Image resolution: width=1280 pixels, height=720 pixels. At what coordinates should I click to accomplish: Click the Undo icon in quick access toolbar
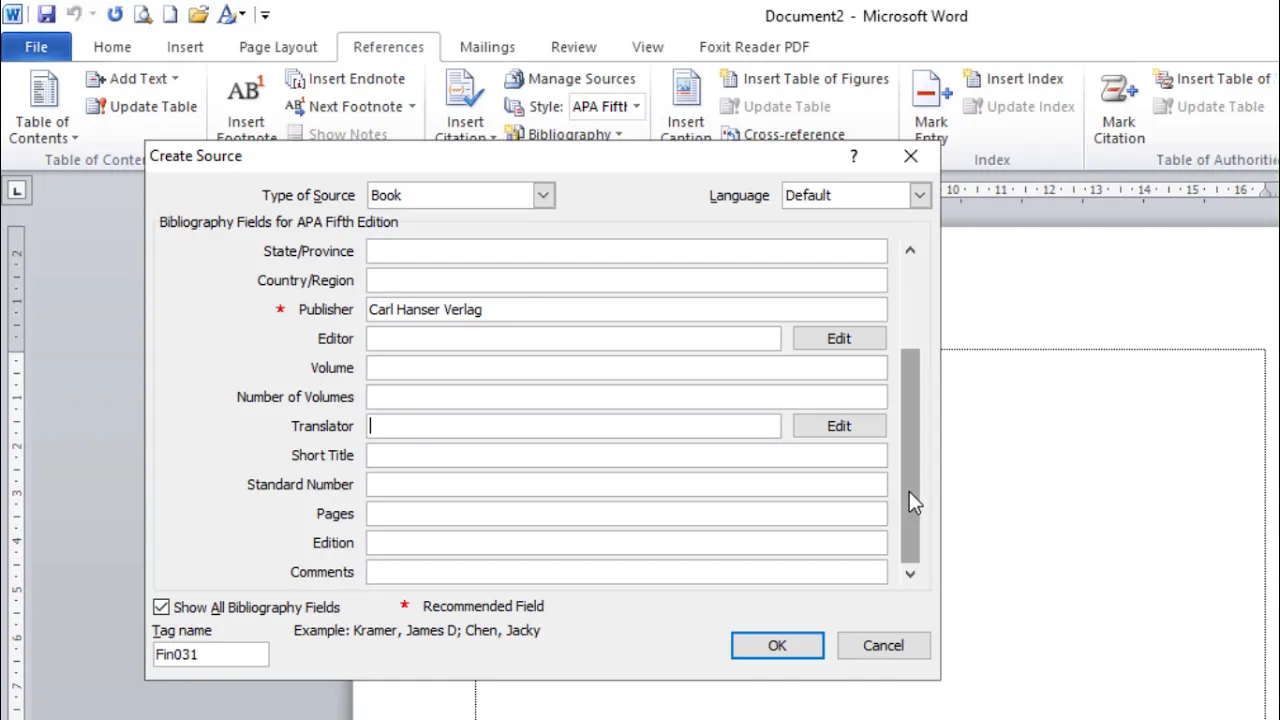click(74, 15)
